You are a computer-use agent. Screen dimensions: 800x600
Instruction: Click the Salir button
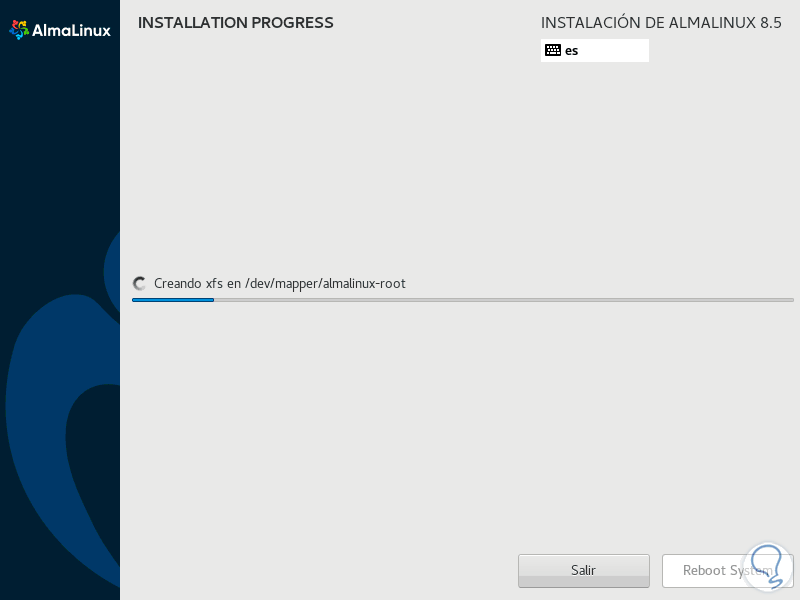pos(584,570)
